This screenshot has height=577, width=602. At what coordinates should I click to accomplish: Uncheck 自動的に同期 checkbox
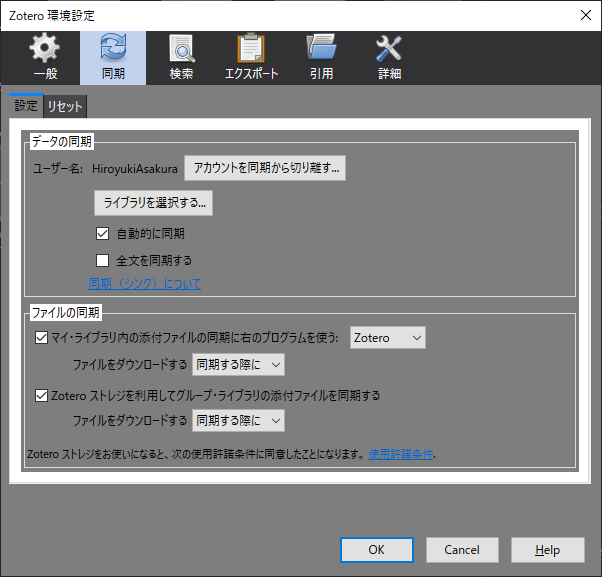click(x=103, y=233)
